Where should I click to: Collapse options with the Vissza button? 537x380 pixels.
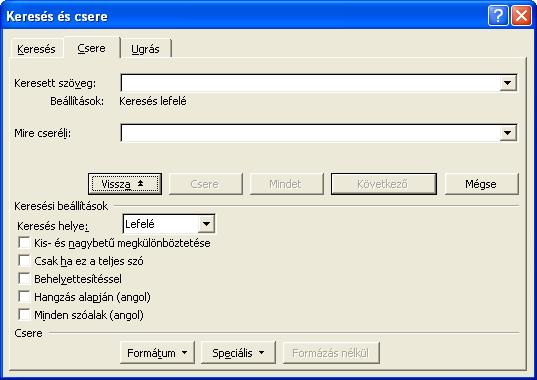125,184
